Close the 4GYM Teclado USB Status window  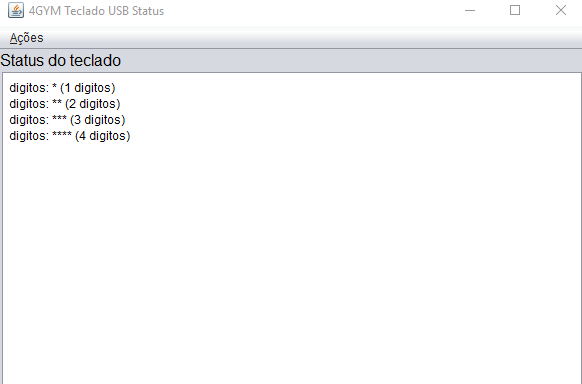(560, 10)
